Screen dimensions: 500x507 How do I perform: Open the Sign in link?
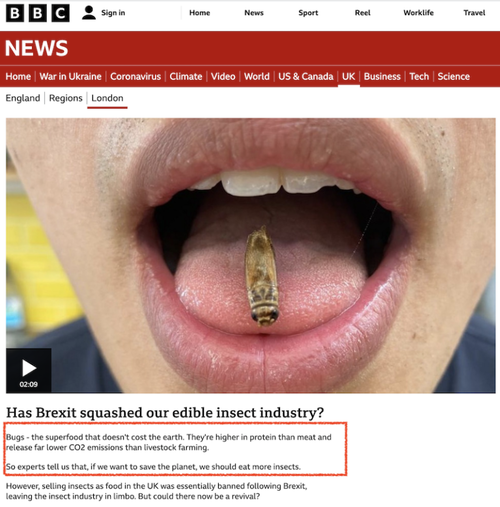[x=113, y=13]
